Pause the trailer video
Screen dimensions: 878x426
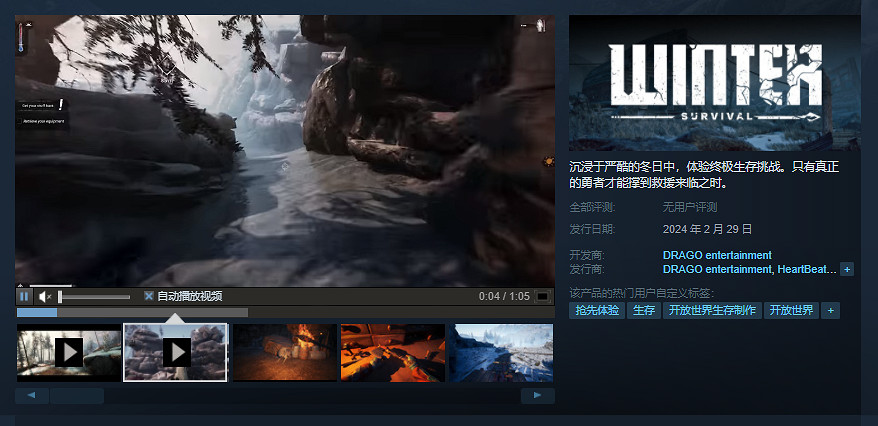[x=25, y=296]
